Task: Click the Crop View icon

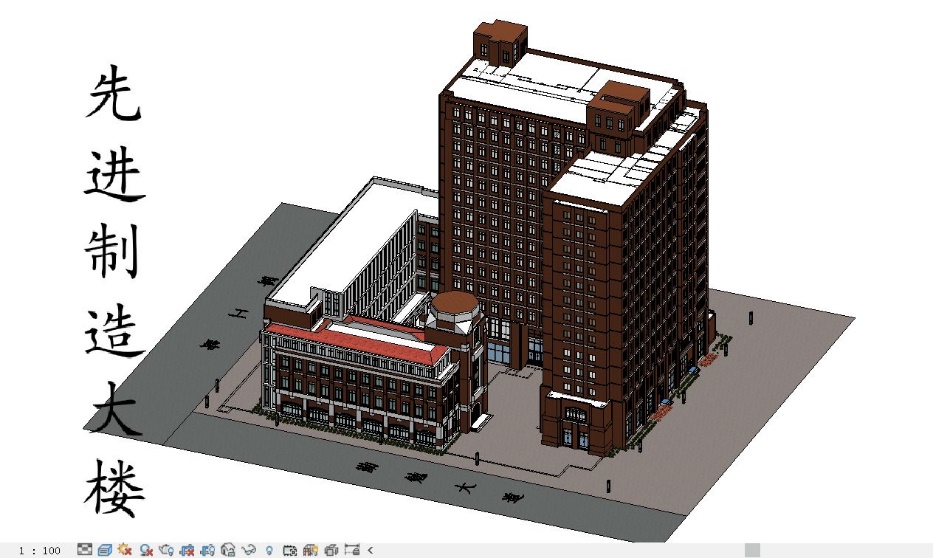Action: pos(187,550)
